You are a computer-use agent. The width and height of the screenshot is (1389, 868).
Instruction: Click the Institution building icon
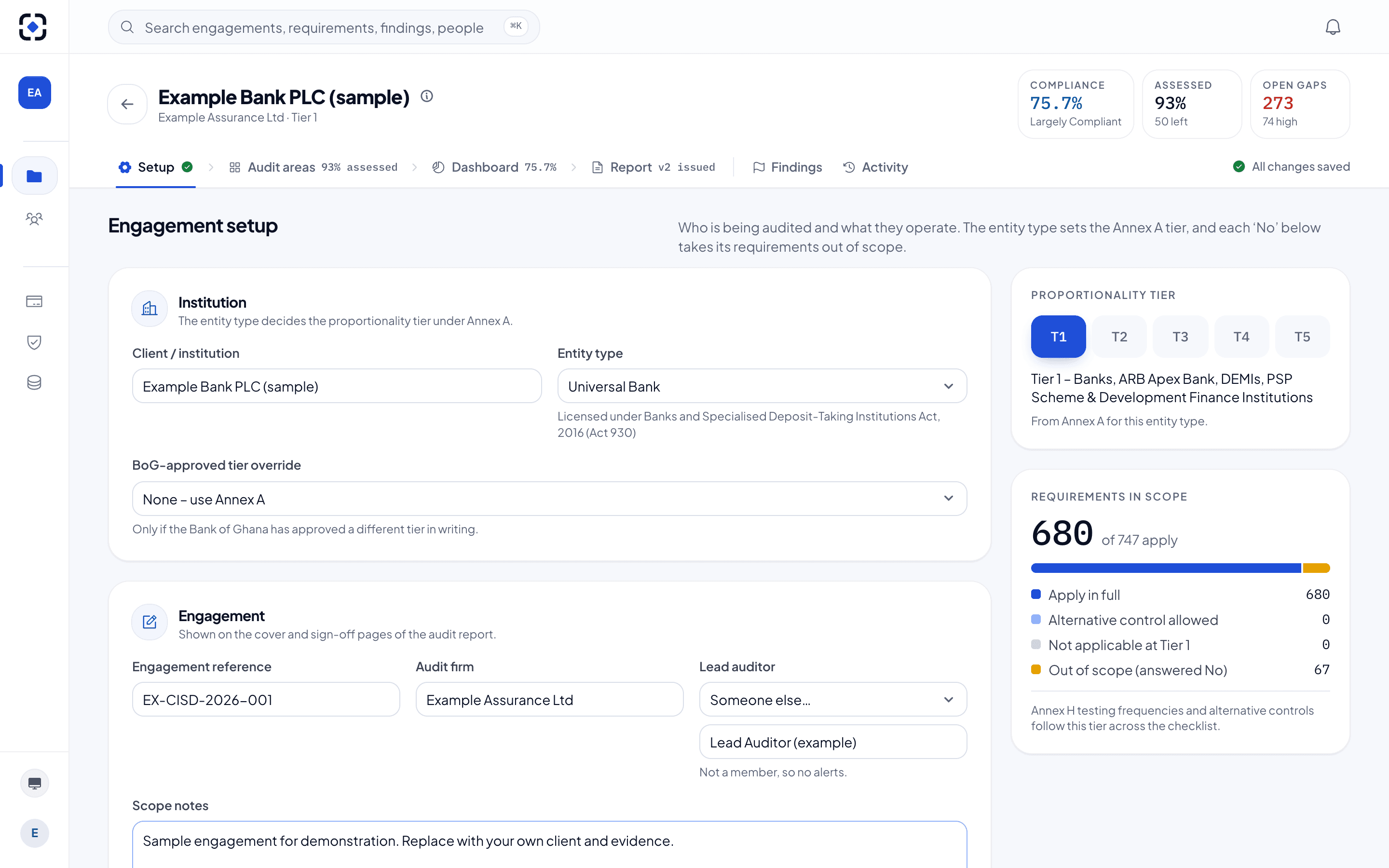coord(150,309)
